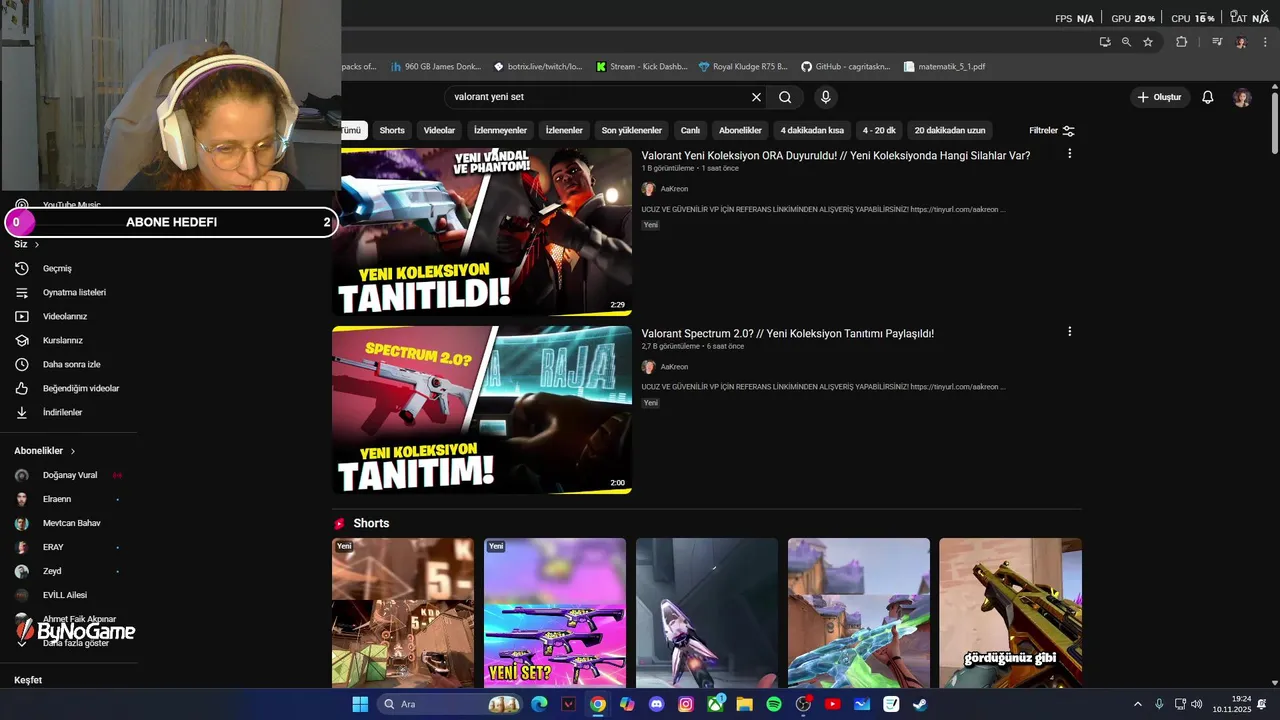Open AaKreon channel under the ORA video
The height and width of the screenshot is (720, 1280).
click(674, 189)
